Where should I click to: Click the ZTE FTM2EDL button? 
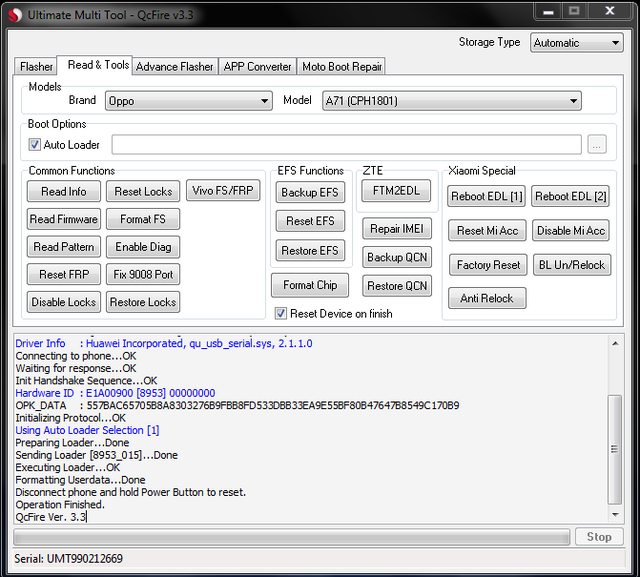click(x=396, y=191)
